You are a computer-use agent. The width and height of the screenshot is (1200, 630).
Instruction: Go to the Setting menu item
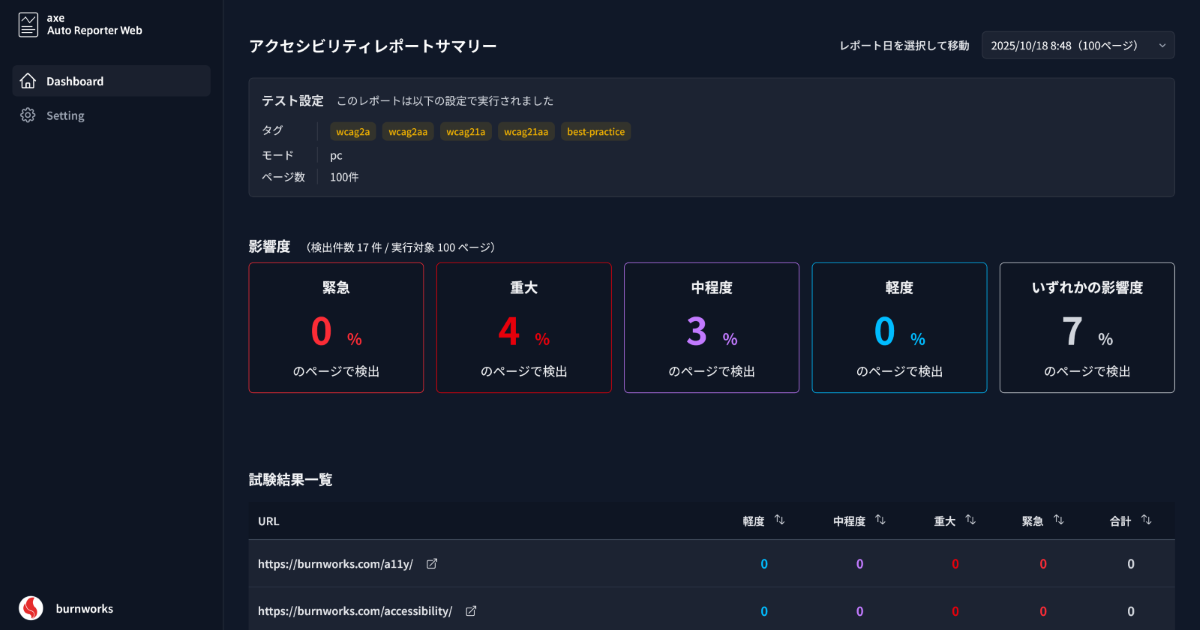(65, 115)
